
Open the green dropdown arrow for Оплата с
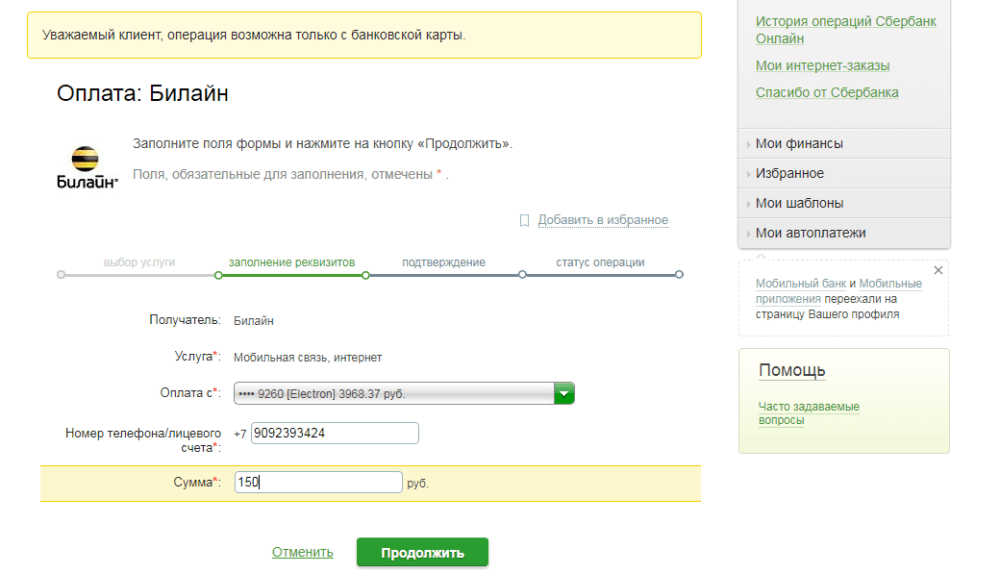564,394
